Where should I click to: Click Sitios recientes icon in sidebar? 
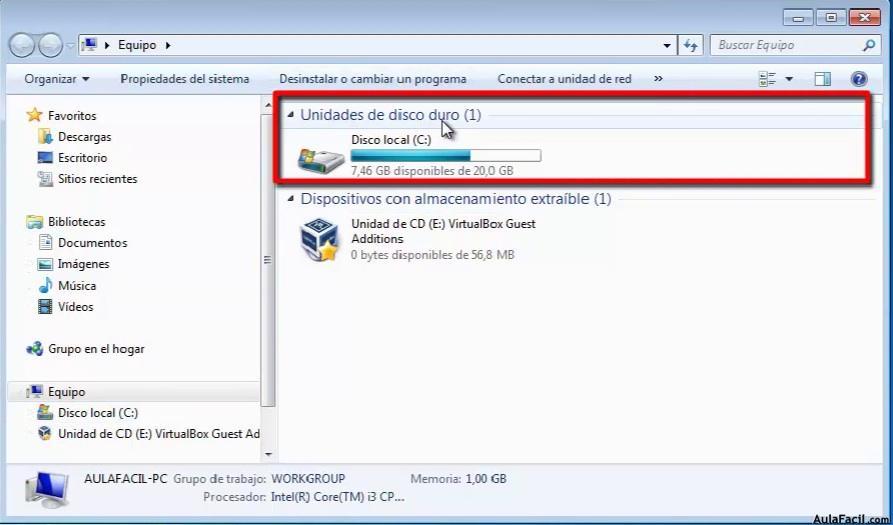point(45,179)
